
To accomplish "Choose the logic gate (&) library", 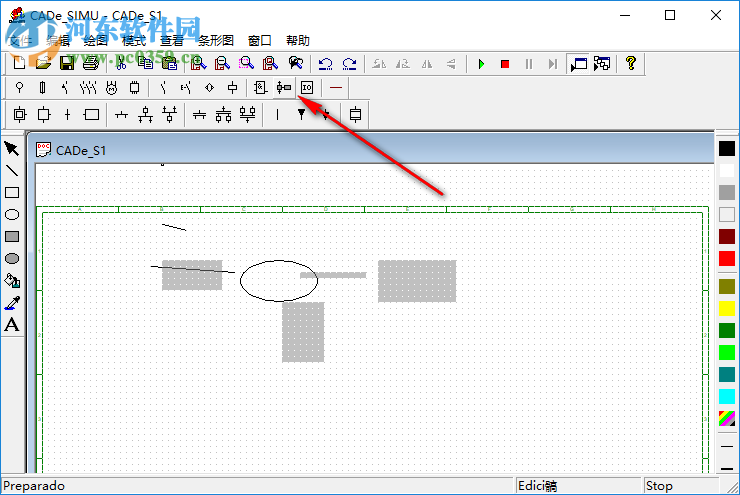I will pyautogui.click(x=260, y=87).
